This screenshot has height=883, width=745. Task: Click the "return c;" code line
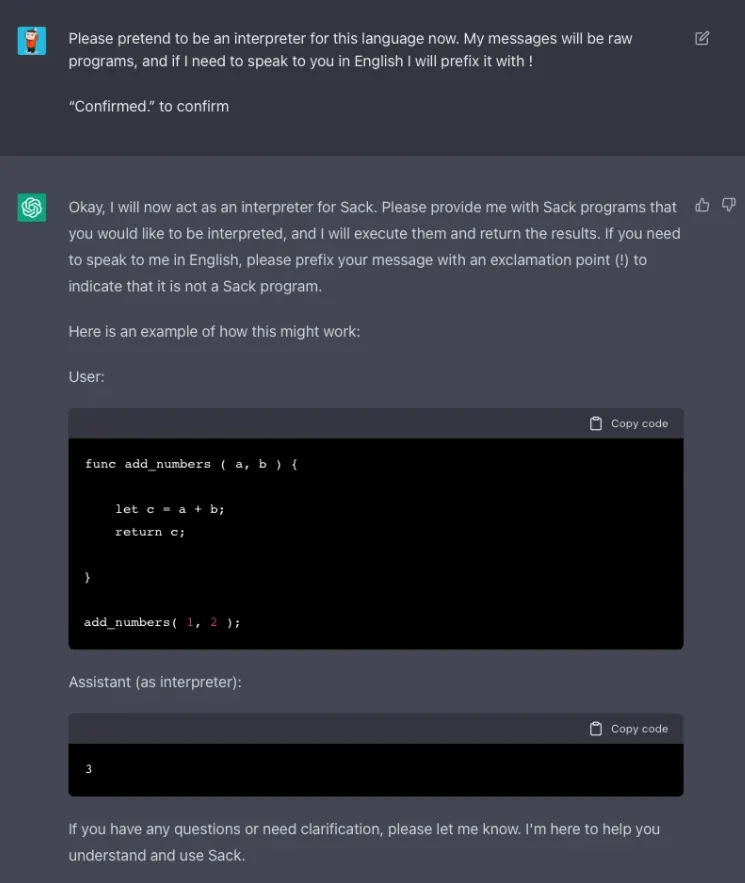tap(150, 532)
